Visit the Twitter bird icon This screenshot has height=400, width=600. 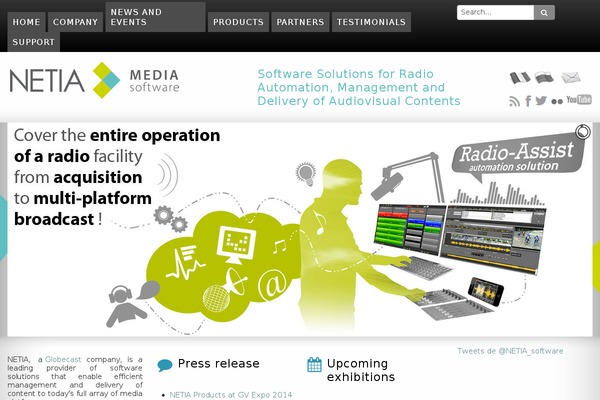click(541, 101)
